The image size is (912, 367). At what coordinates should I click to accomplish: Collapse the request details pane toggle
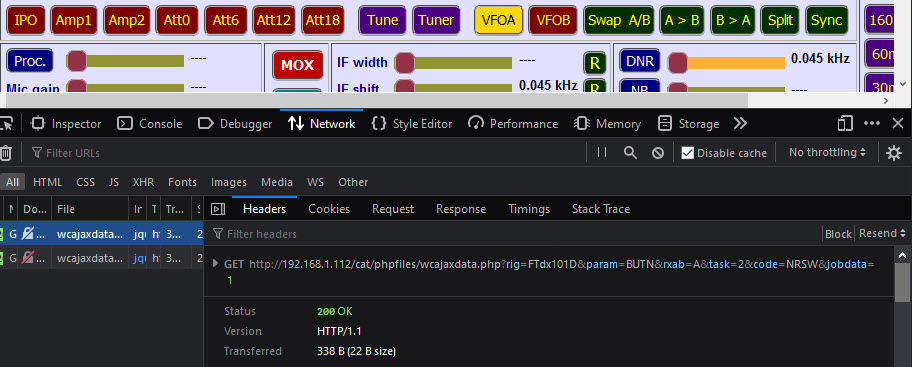[x=218, y=209]
